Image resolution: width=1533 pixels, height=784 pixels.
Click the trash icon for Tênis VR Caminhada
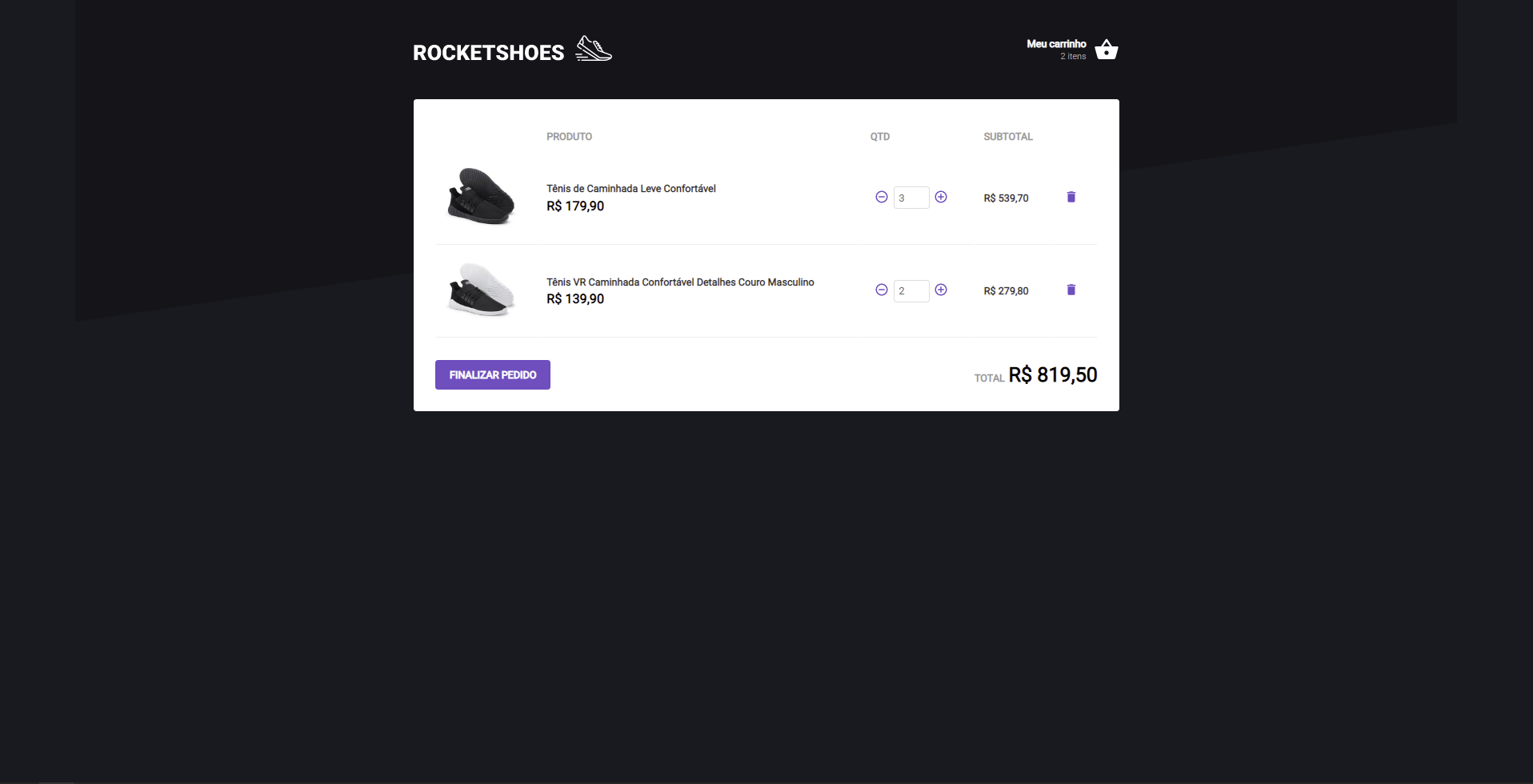coord(1071,290)
